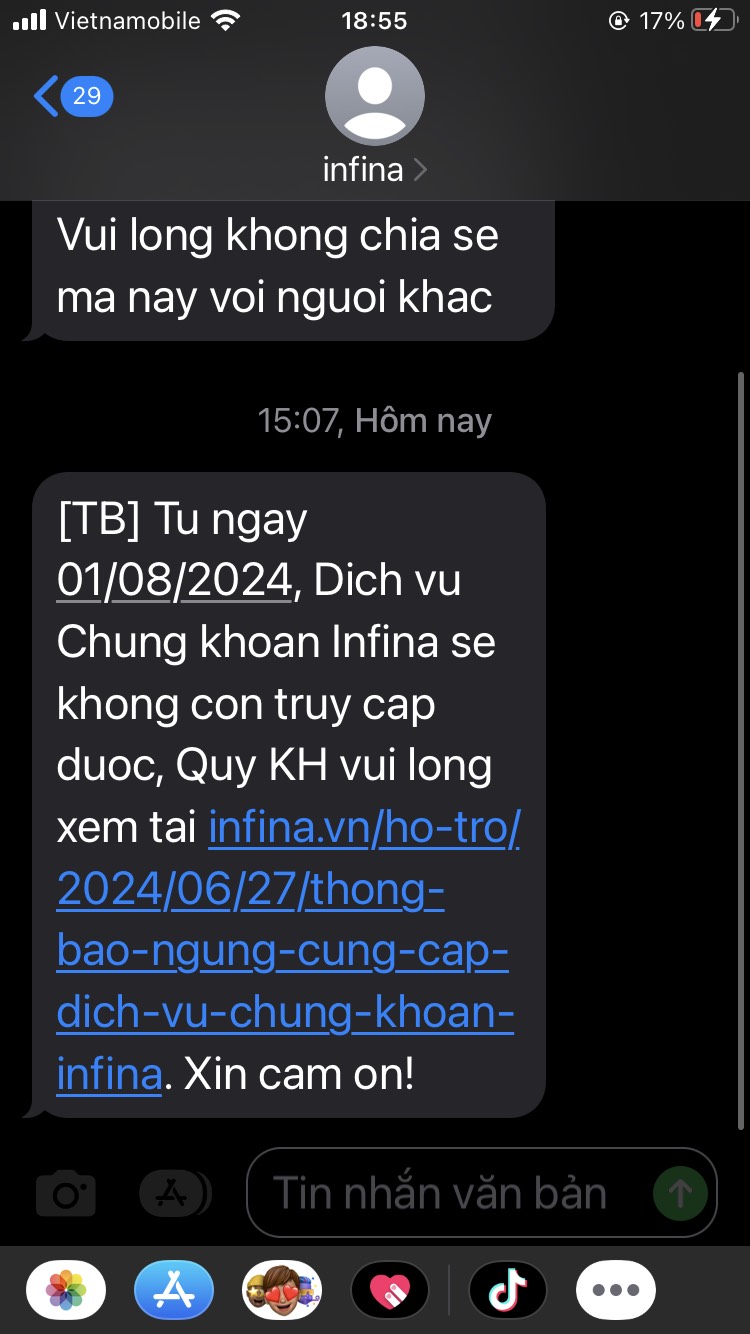Tap the conversation scrollbar indicator
The width and height of the screenshot is (750, 1334).
click(x=740, y=750)
